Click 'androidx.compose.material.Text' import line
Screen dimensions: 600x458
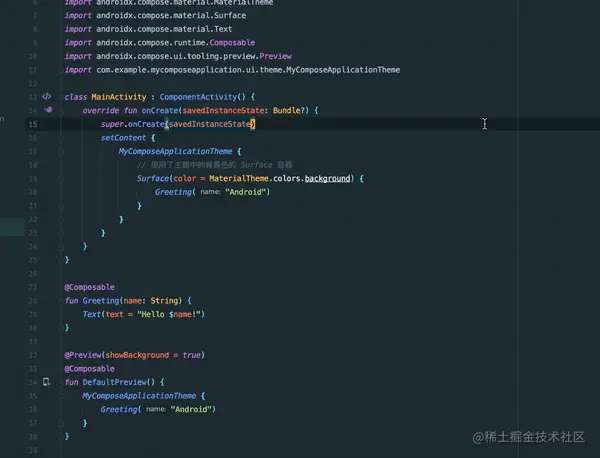164,29
